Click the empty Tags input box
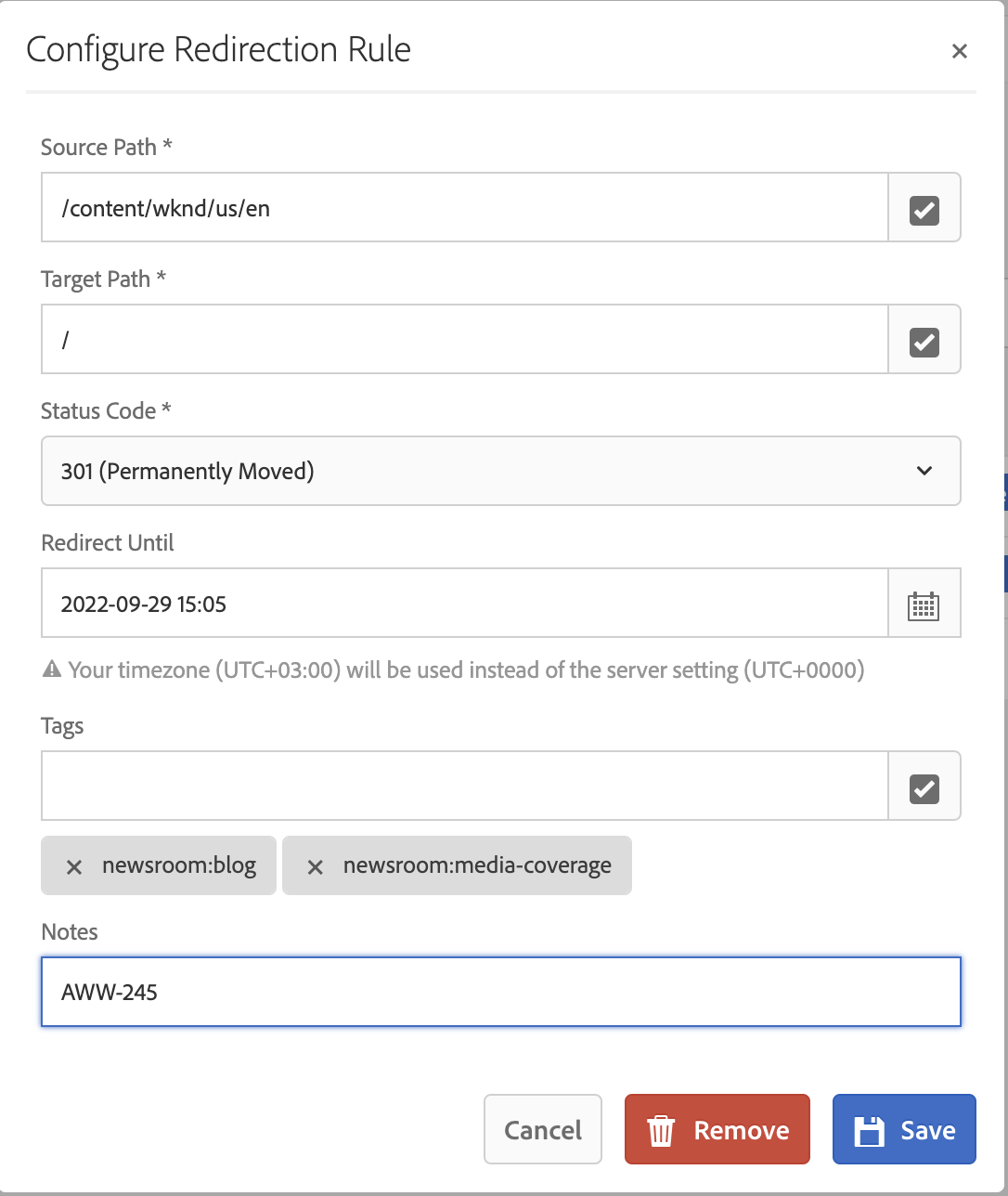 click(x=464, y=786)
